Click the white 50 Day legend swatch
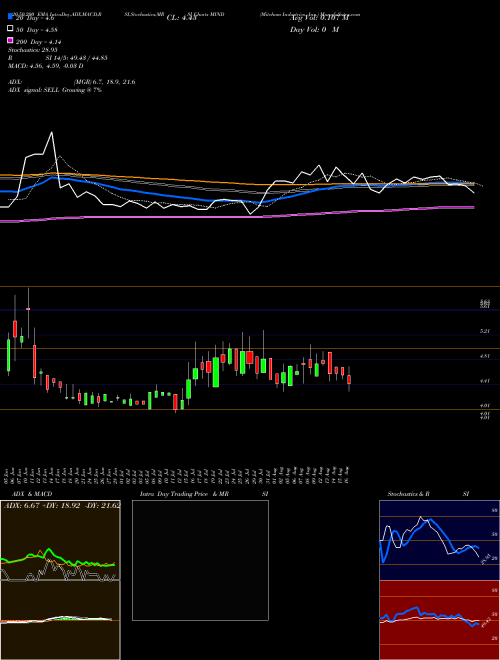 10,29
